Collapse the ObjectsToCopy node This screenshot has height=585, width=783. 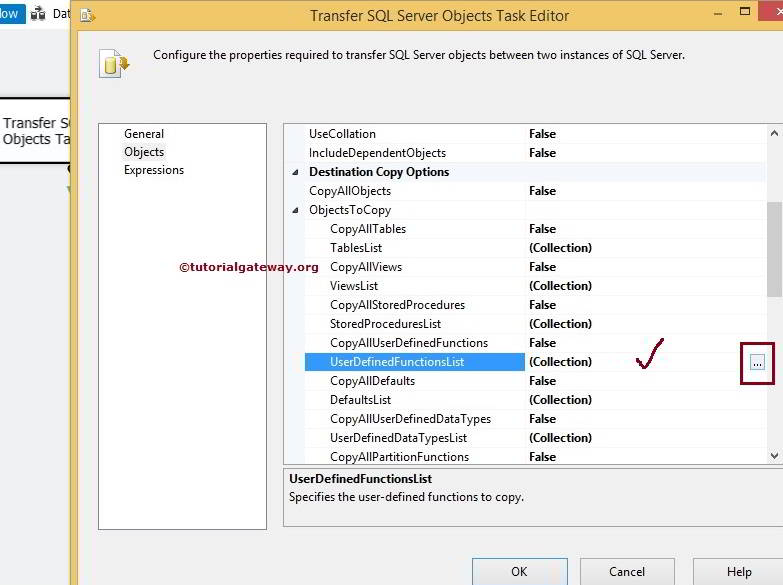pyautogui.click(x=295, y=210)
